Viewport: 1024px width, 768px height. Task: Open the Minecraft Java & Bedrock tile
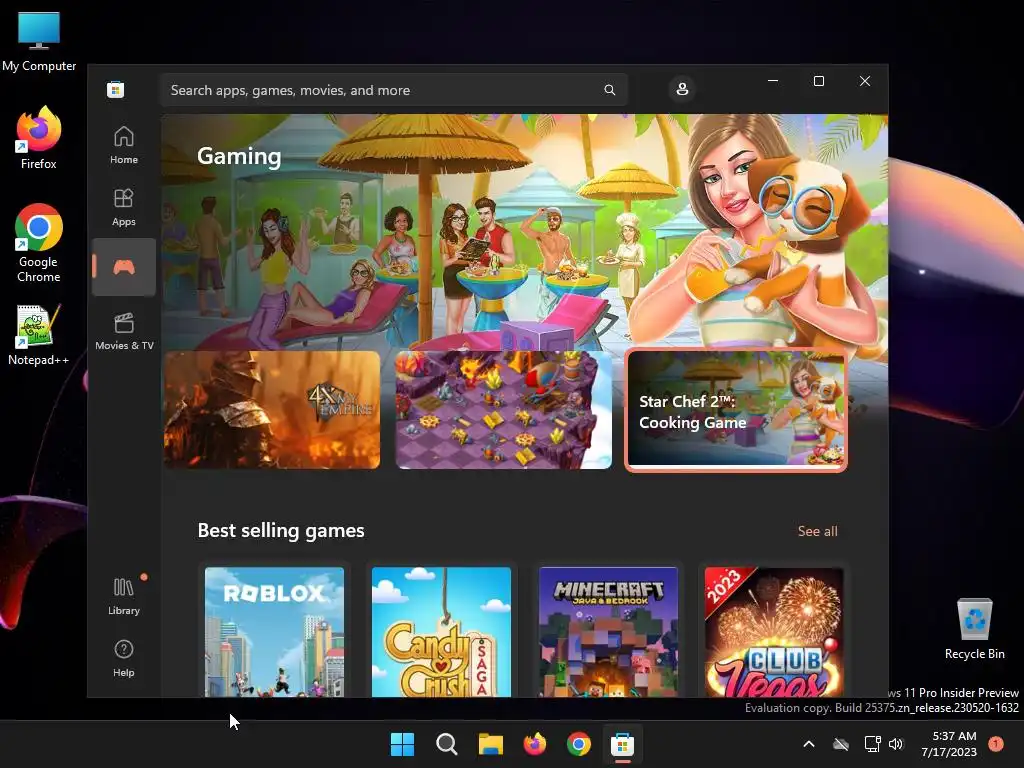609,632
